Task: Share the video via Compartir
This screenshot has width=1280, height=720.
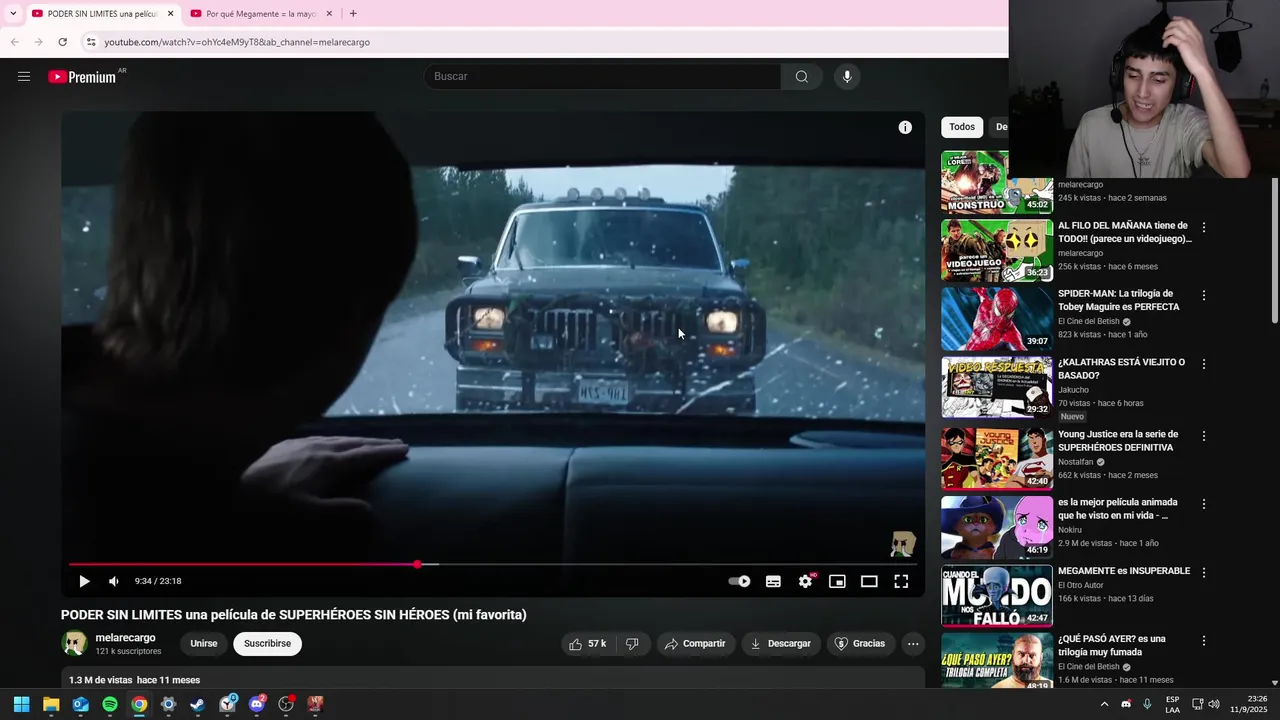Action: pos(694,644)
